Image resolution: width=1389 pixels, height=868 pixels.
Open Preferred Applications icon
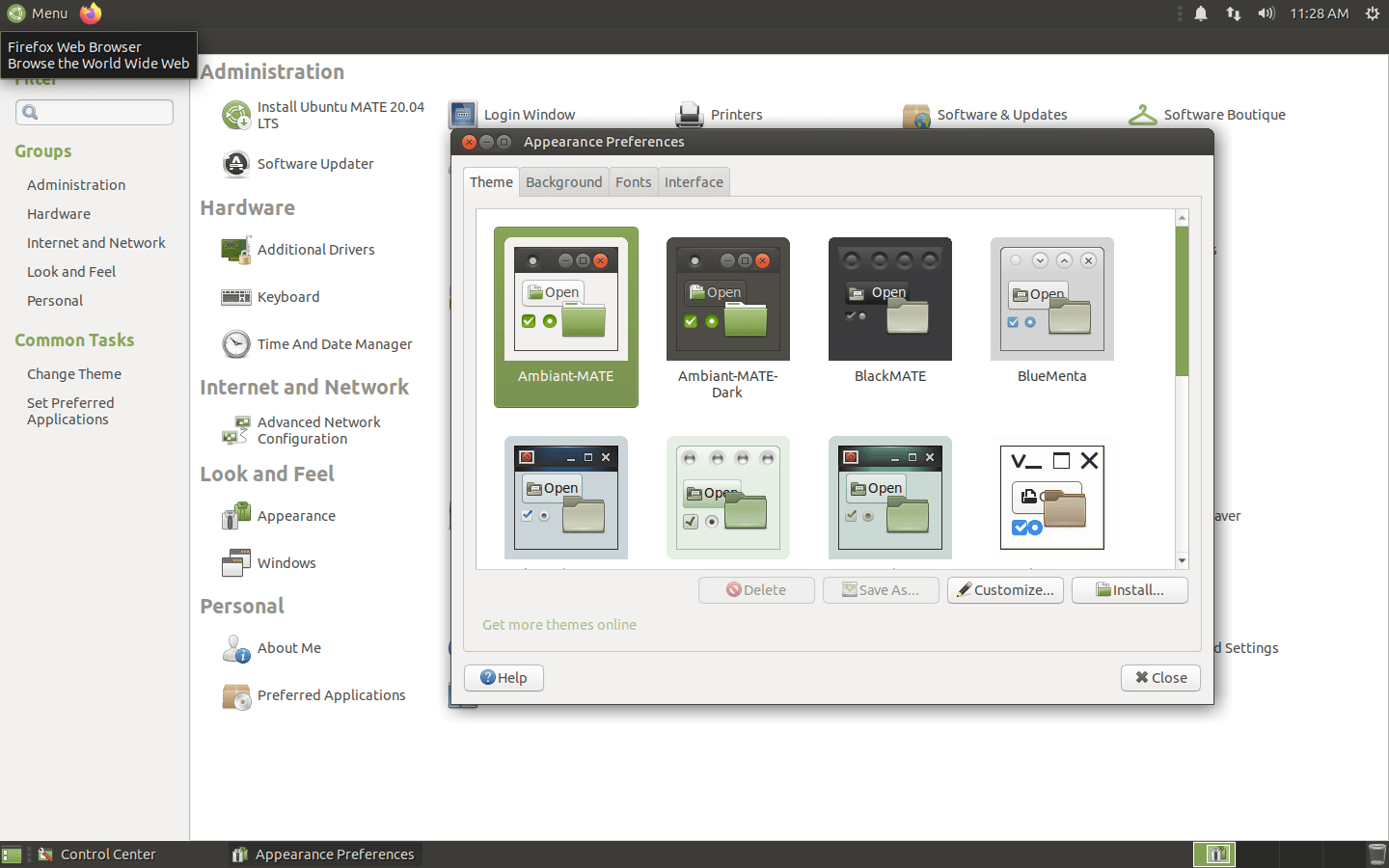point(235,695)
